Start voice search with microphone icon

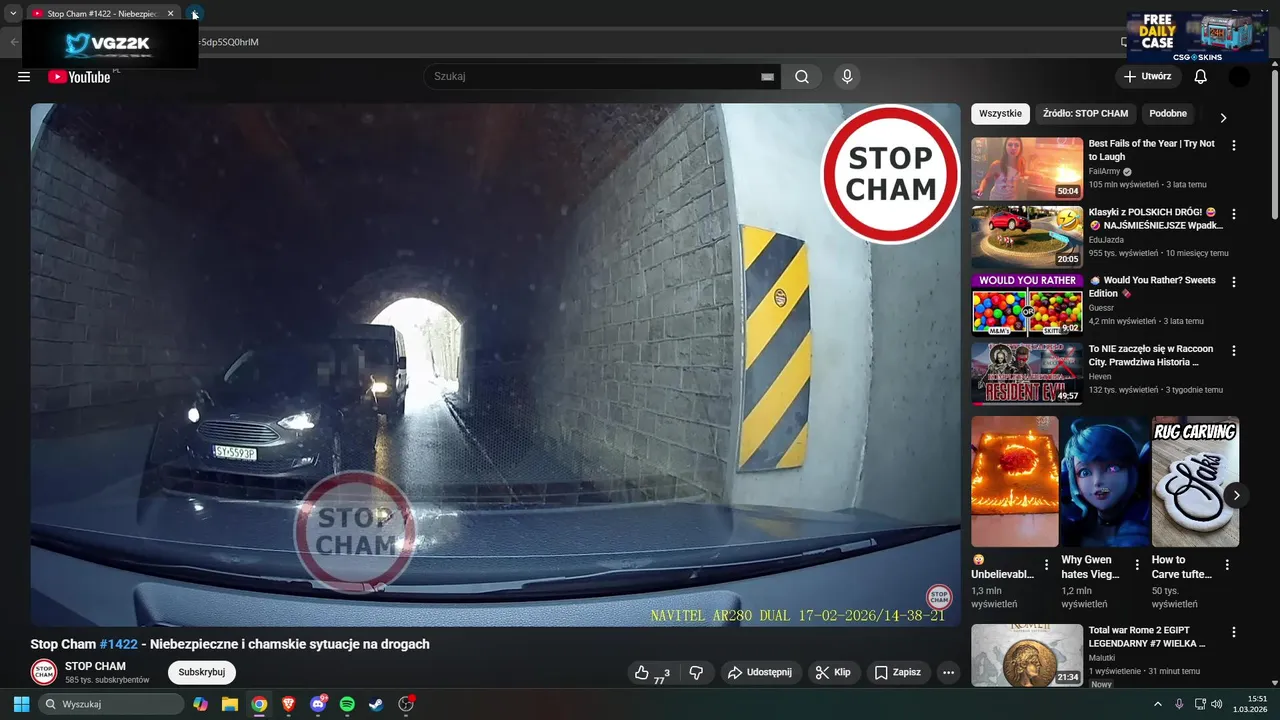(847, 77)
